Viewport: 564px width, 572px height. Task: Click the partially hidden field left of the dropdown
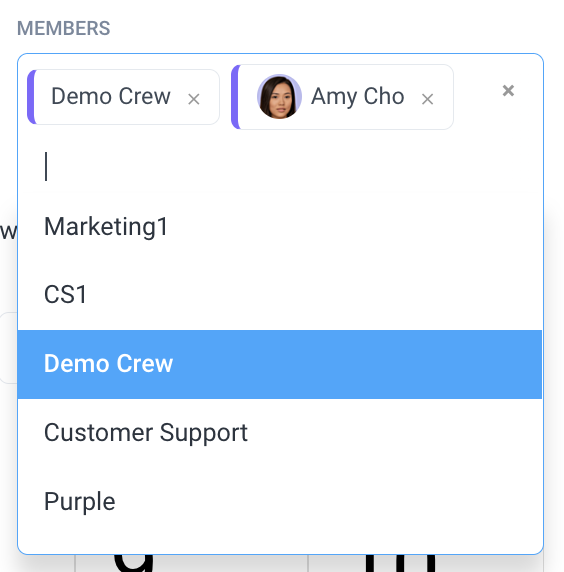pos(9,348)
